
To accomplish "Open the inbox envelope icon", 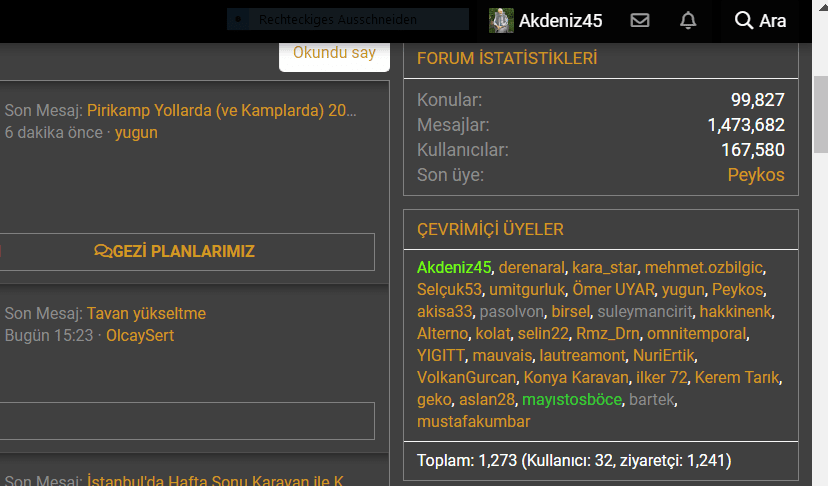I will pyautogui.click(x=640, y=21).
